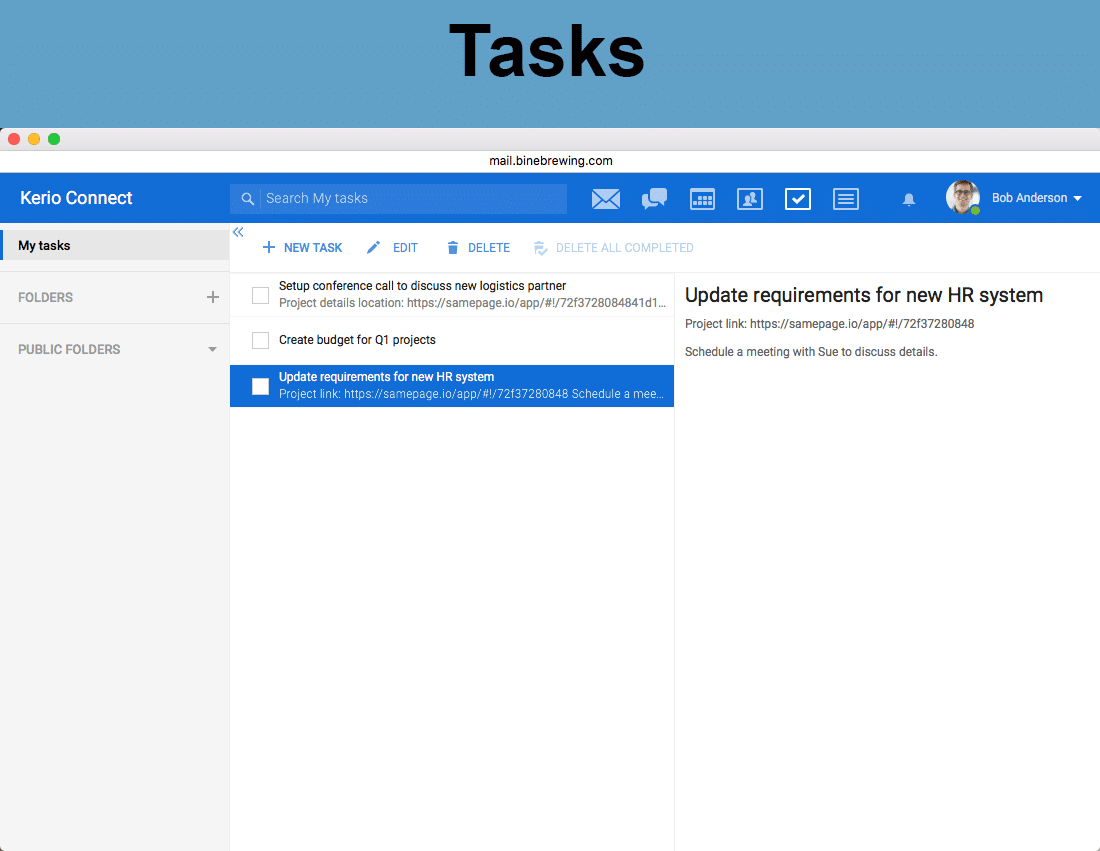
Task: Click the EDIT button
Action: point(392,248)
